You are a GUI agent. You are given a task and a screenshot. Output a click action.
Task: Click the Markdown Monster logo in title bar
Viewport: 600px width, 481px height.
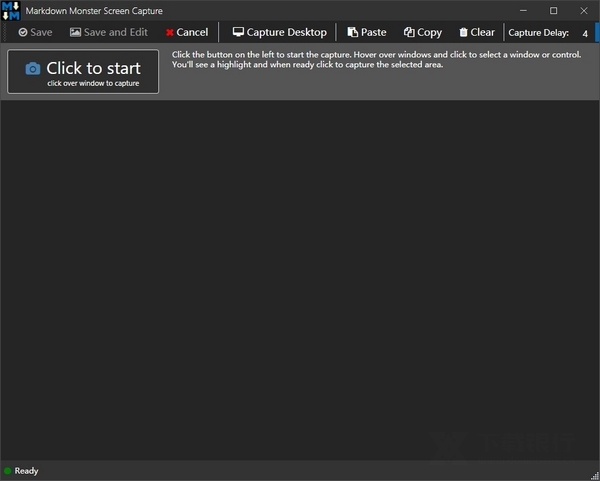coord(11,11)
